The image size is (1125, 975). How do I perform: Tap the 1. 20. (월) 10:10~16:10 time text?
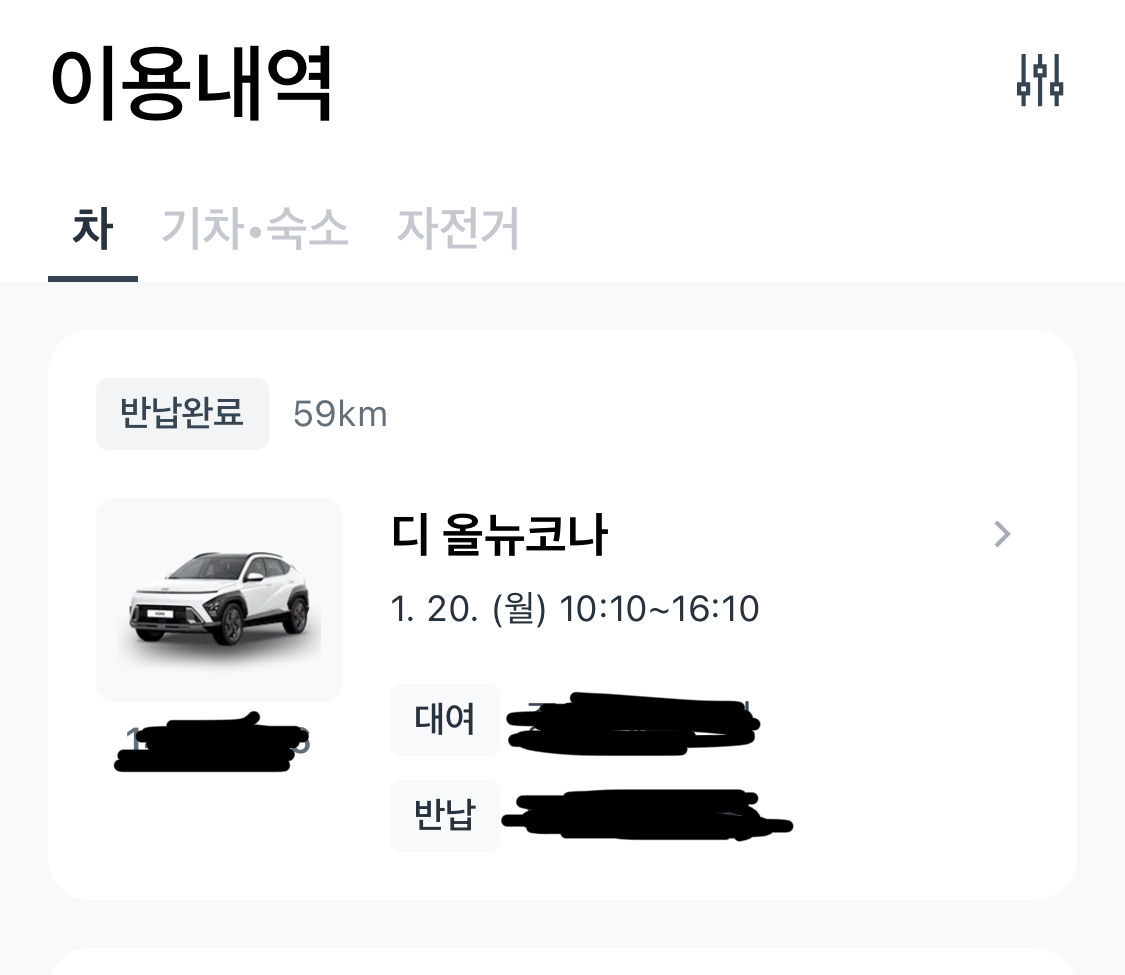coord(575,608)
